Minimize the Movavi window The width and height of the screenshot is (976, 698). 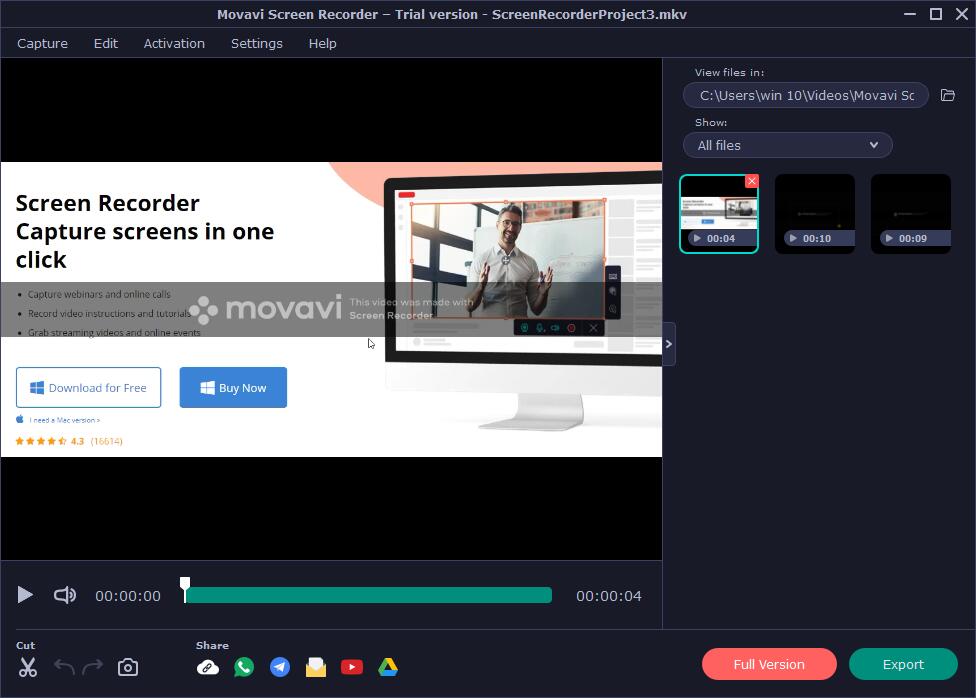pos(909,14)
